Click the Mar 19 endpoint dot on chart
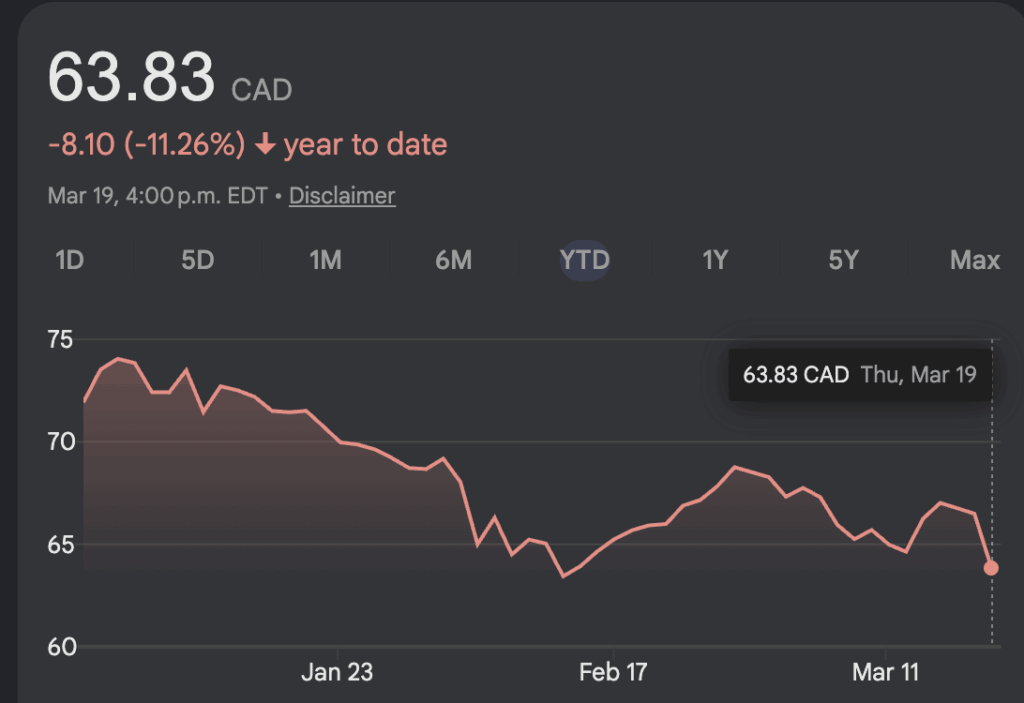The height and width of the screenshot is (703, 1024). tap(991, 568)
